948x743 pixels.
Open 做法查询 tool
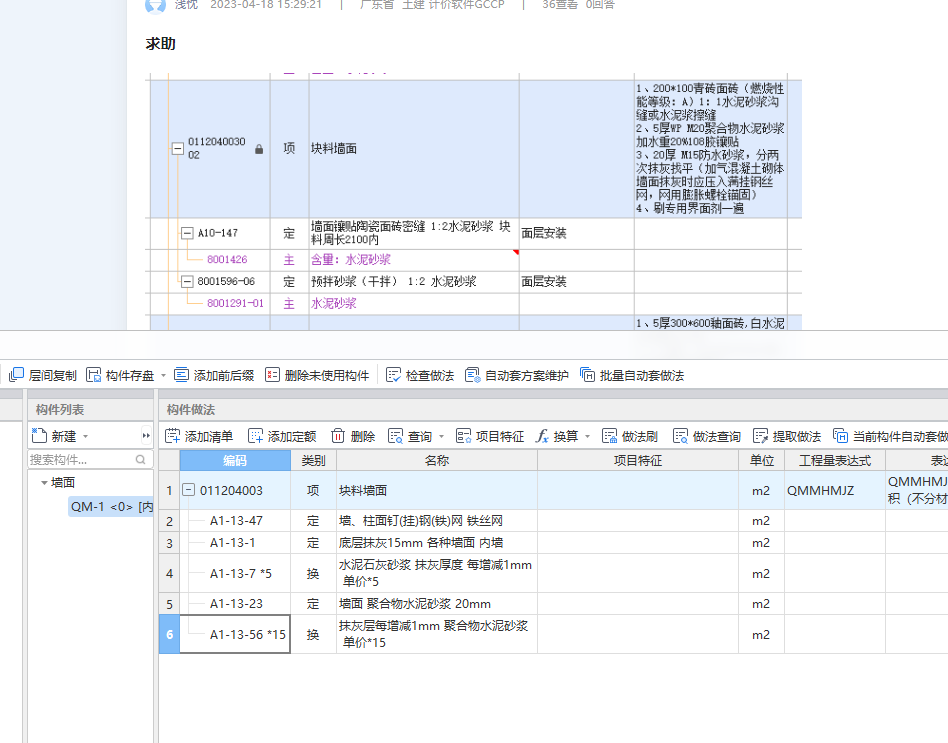707,436
